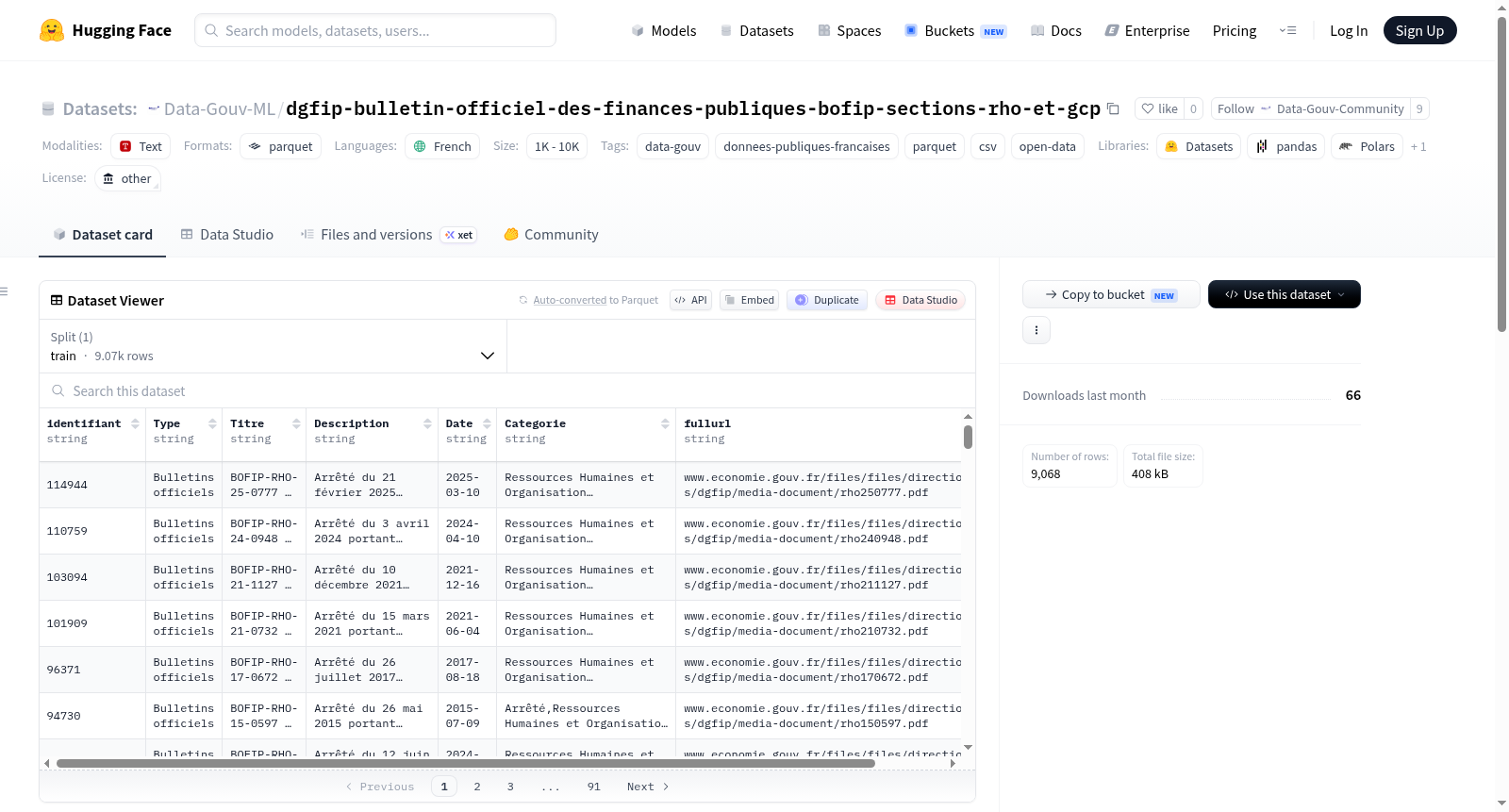This screenshot has width=1509, height=812.
Task: Click the Embed button
Action: click(749, 300)
